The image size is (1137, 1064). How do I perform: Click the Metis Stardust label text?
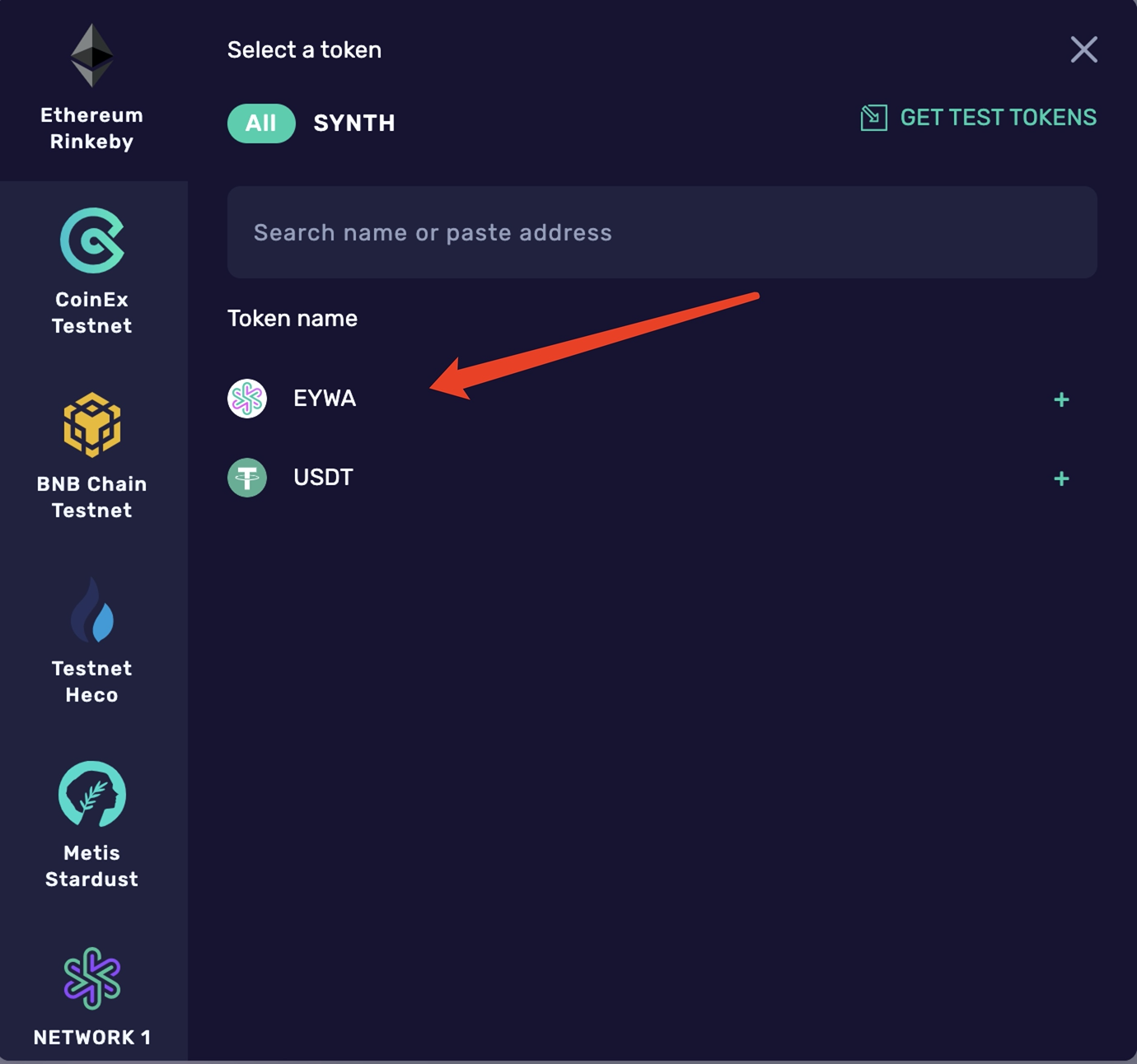point(91,866)
